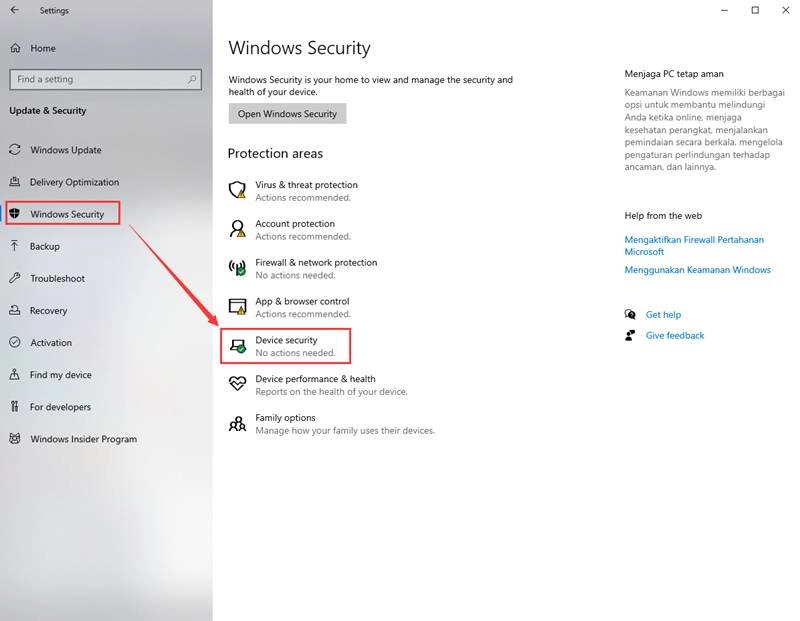Image resolution: width=800 pixels, height=621 pixels.
Task: Click the Give feedback link
Action: click(674, 336)
